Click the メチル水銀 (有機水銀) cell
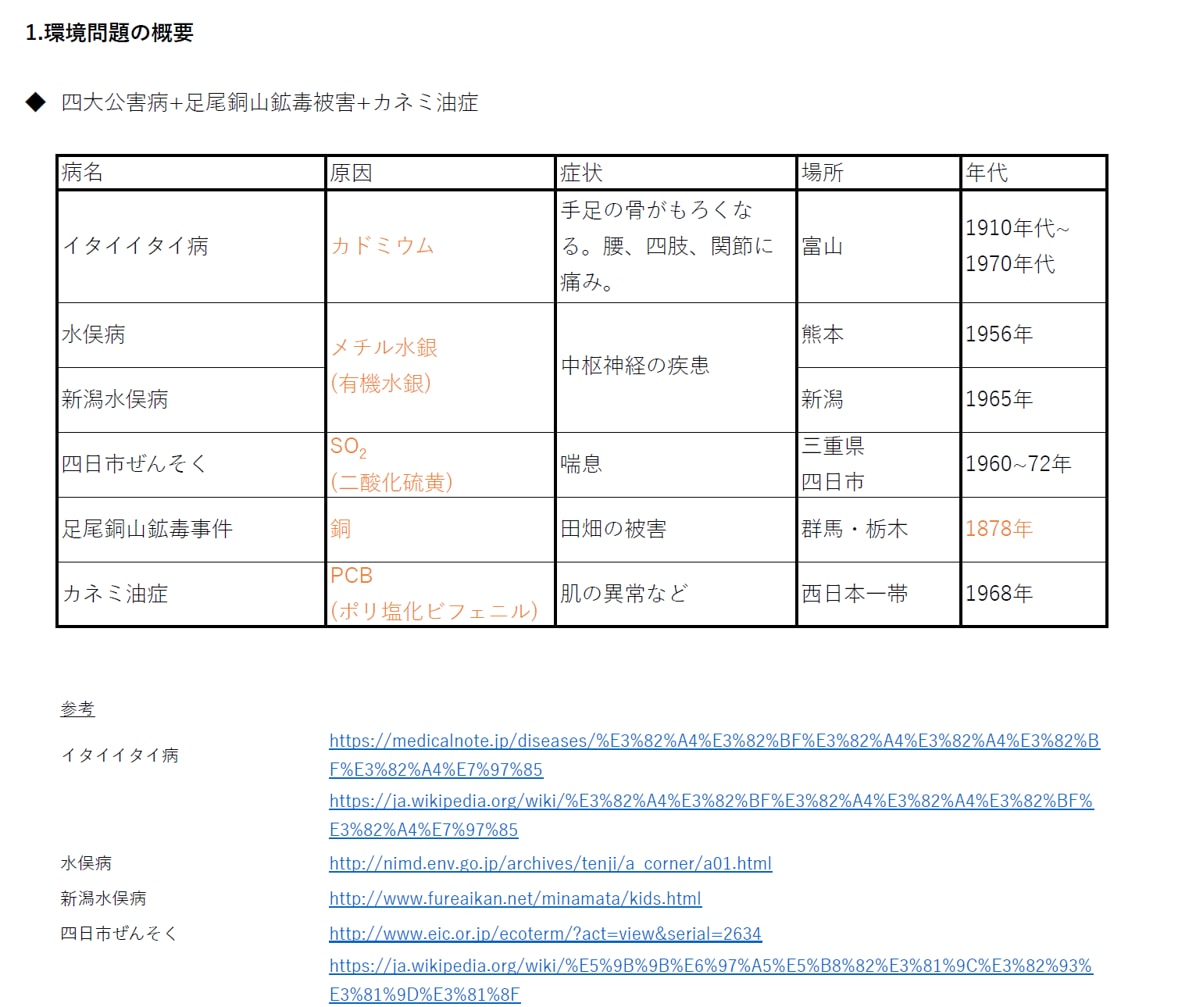Image resolution: width=1196 pixels, height=1007 pixels. [x=440, y=367]
